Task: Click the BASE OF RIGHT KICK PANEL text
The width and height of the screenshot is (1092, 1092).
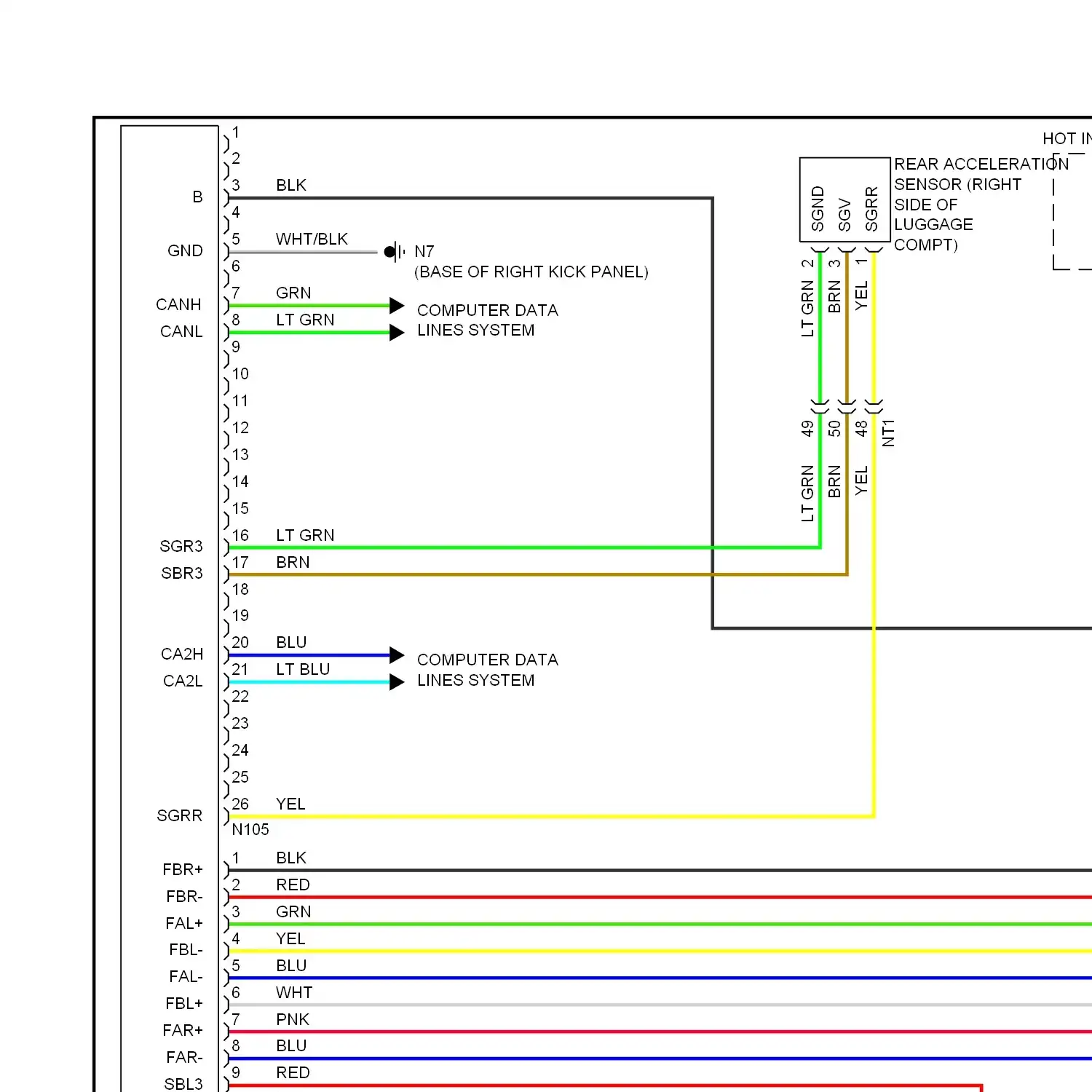Action: pyautogui.click(x=531, y=272)
